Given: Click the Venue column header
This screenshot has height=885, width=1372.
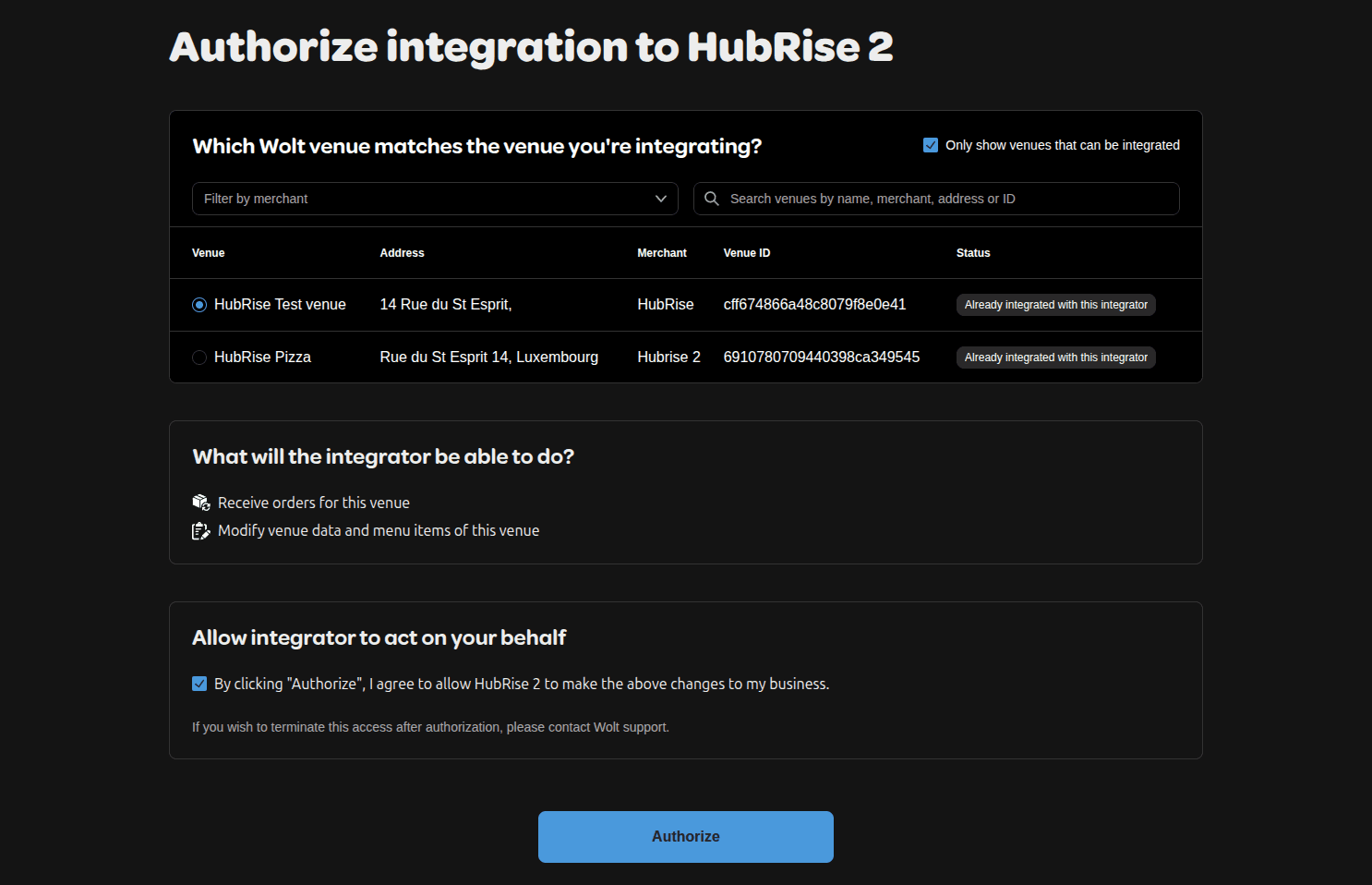Looking at the screenshot, I should click(x=209, y=253).
